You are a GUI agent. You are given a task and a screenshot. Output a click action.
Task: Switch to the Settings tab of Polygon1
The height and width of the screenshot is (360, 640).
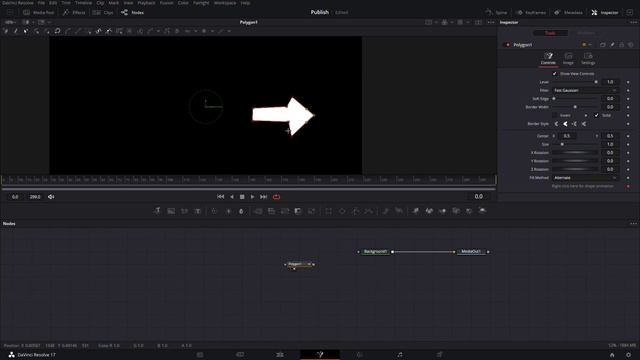tap(588, 58)
